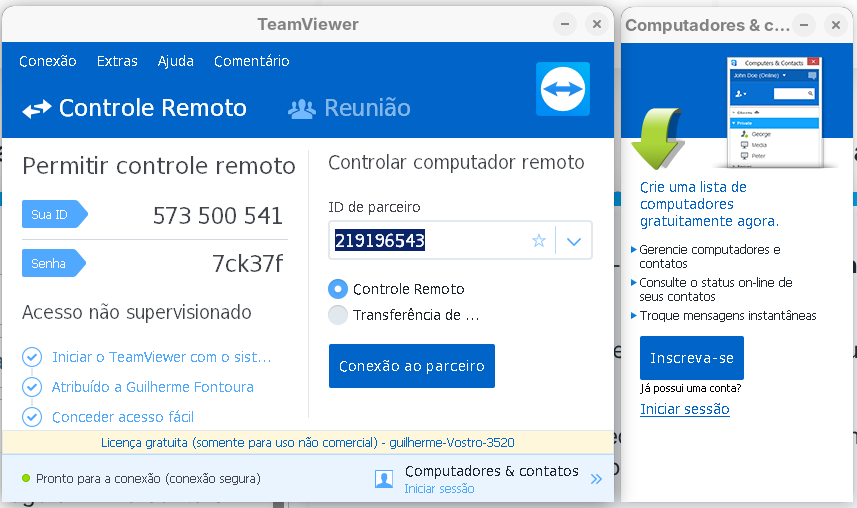Collapse contacts panel with double chevron

click(596, 479)
